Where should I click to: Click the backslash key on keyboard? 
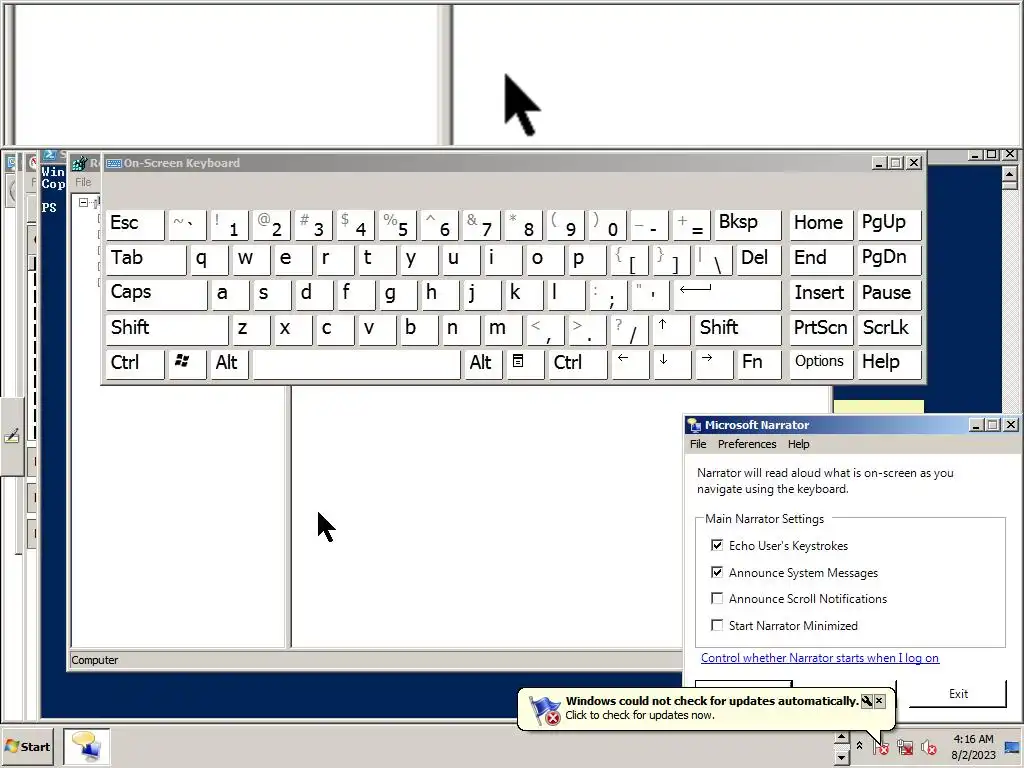click(x=714, y=259)
